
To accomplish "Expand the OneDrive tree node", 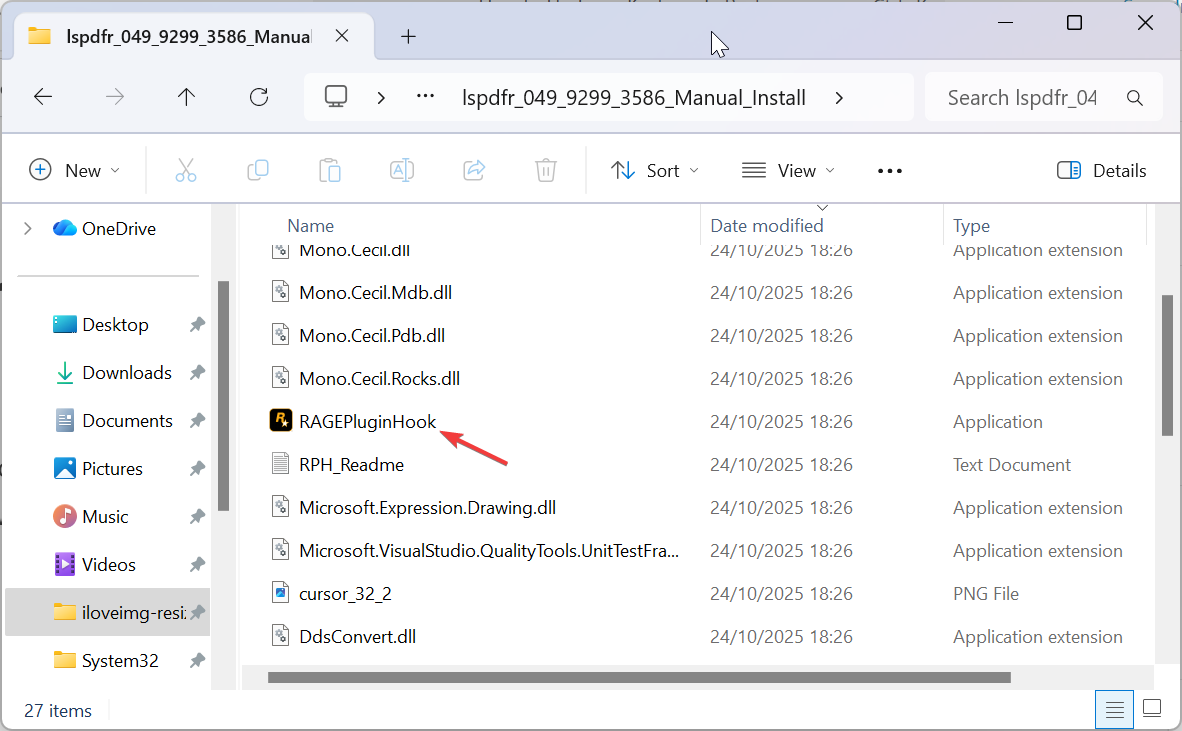I will tap(27, 229).
